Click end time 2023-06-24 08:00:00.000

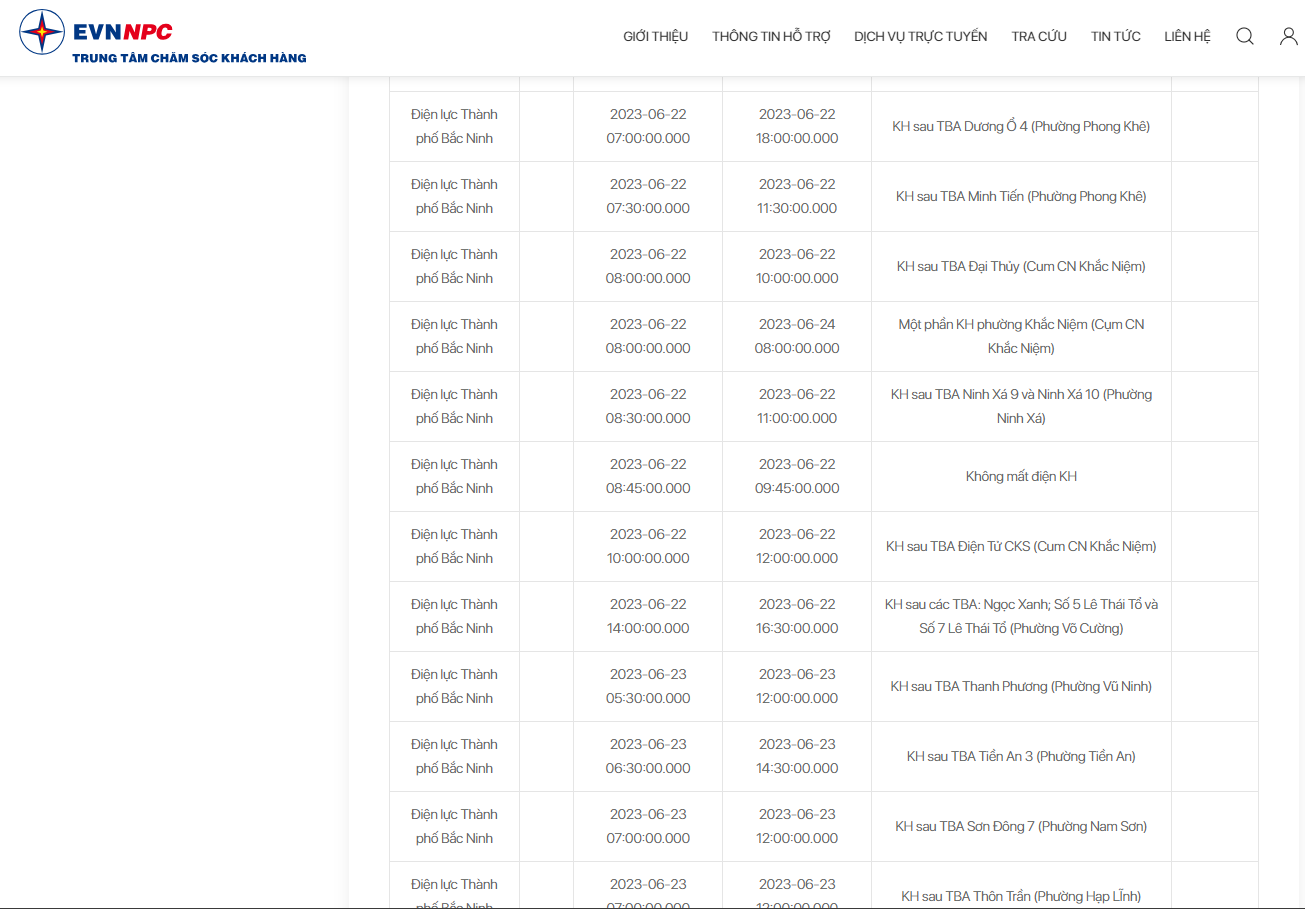pos(797,337)
